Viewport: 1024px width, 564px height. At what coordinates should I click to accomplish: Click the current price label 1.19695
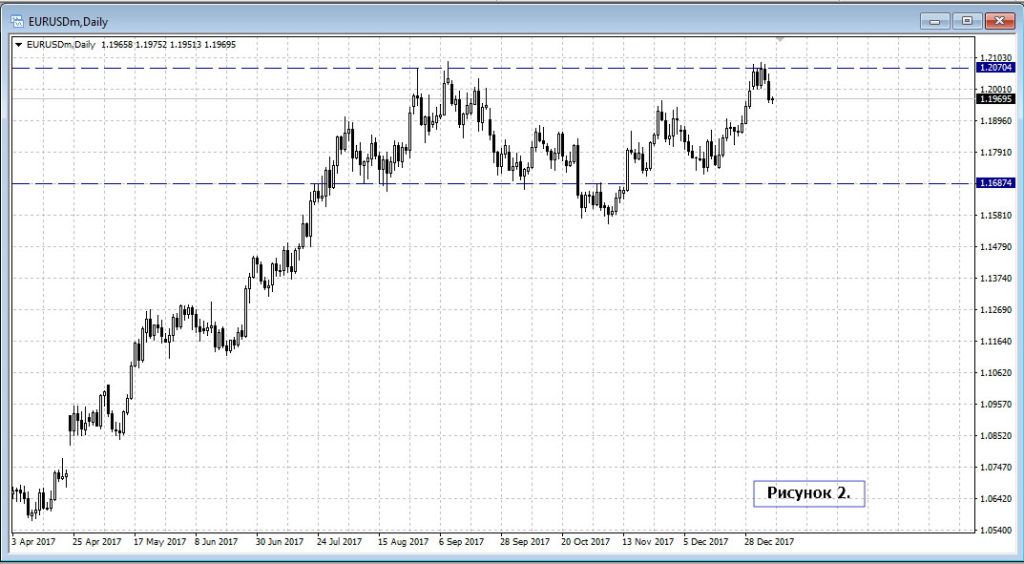point(997,100)
